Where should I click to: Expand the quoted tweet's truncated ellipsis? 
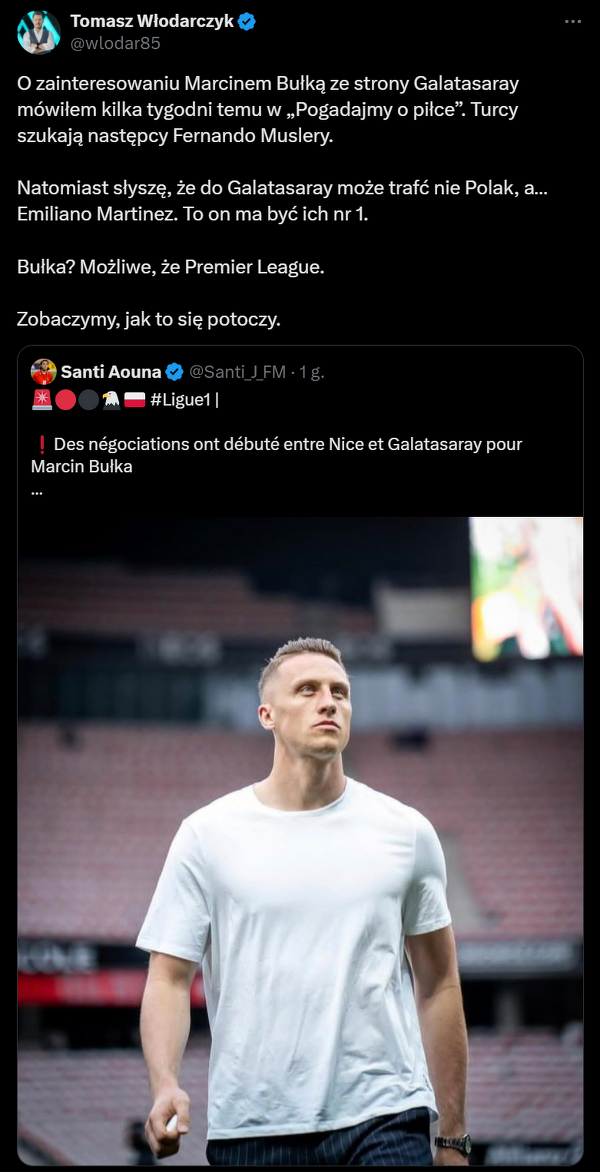click(37, 489)
